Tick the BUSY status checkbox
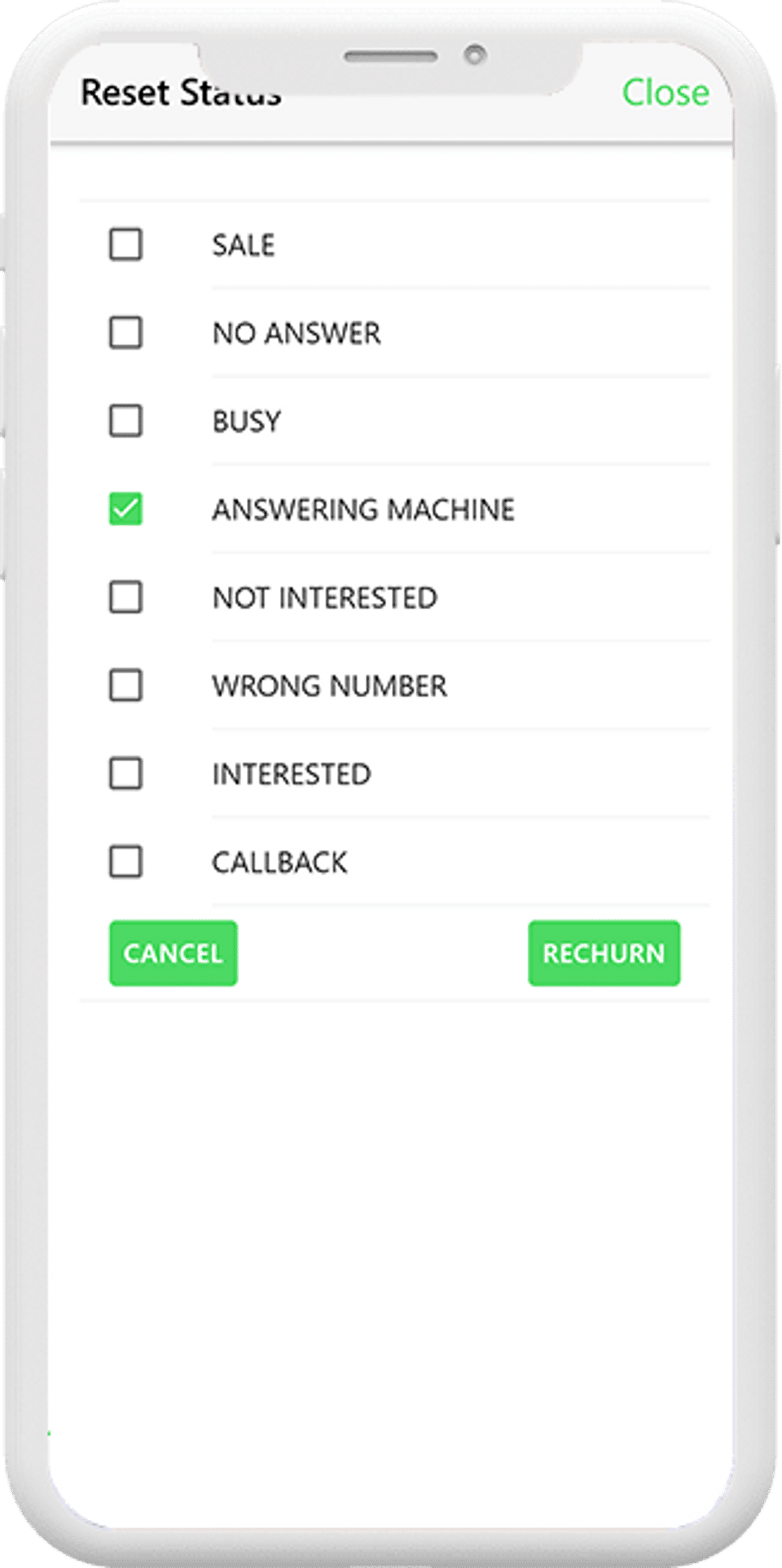 125,421
